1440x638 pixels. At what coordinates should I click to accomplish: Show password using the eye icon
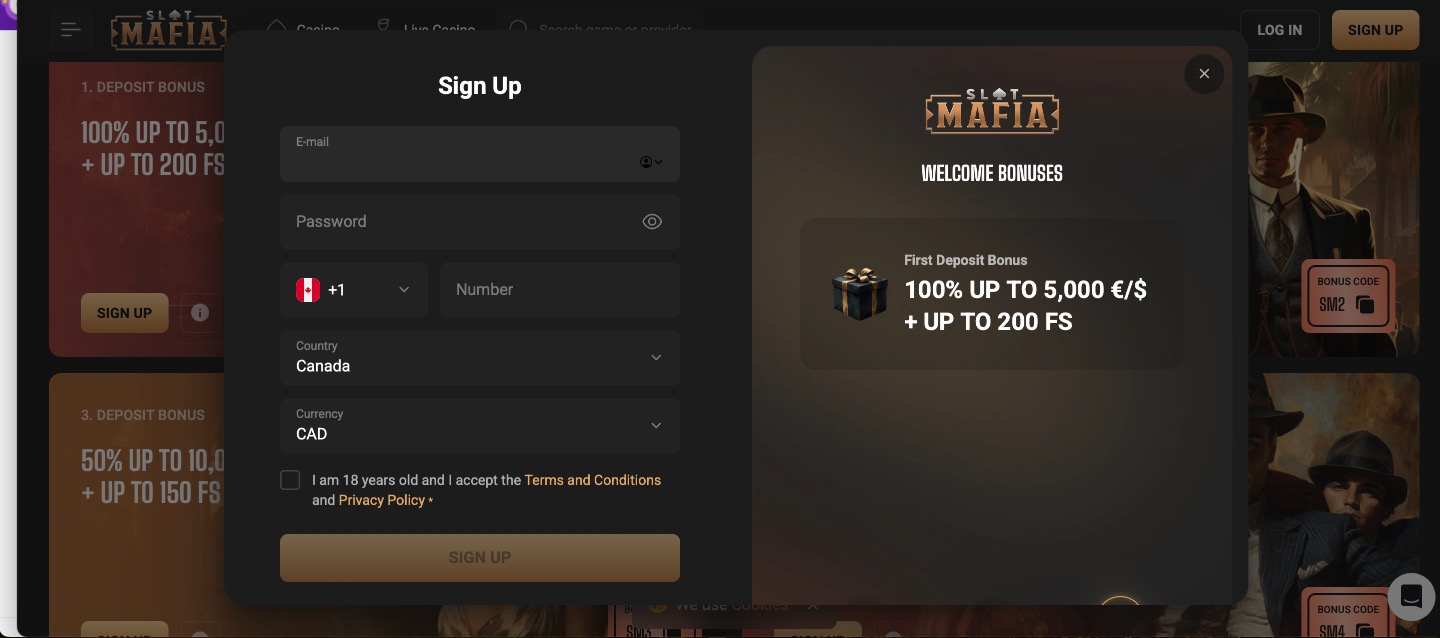[652, 222]
